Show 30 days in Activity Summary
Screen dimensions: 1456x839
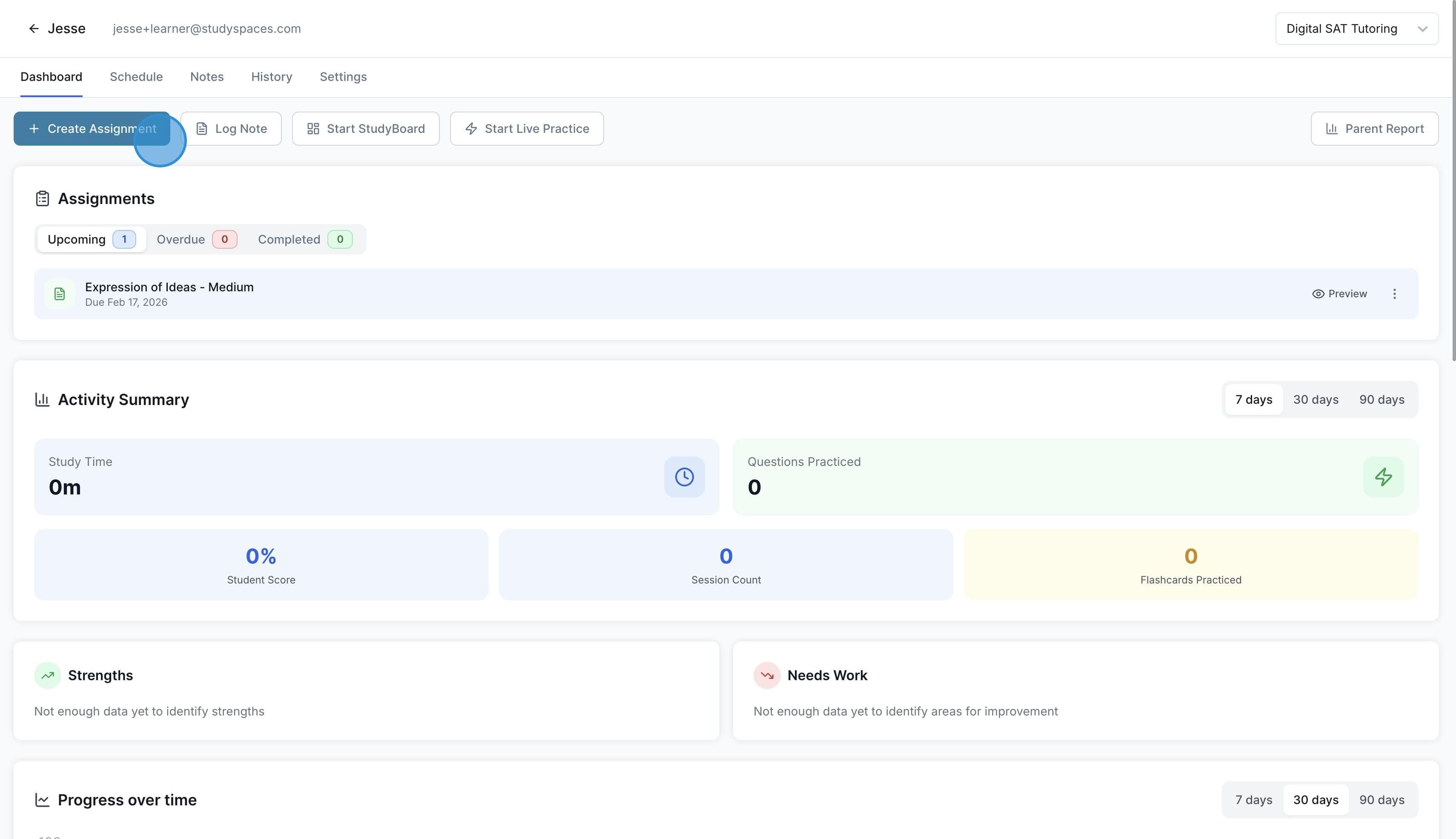(x=1316, y=399)
